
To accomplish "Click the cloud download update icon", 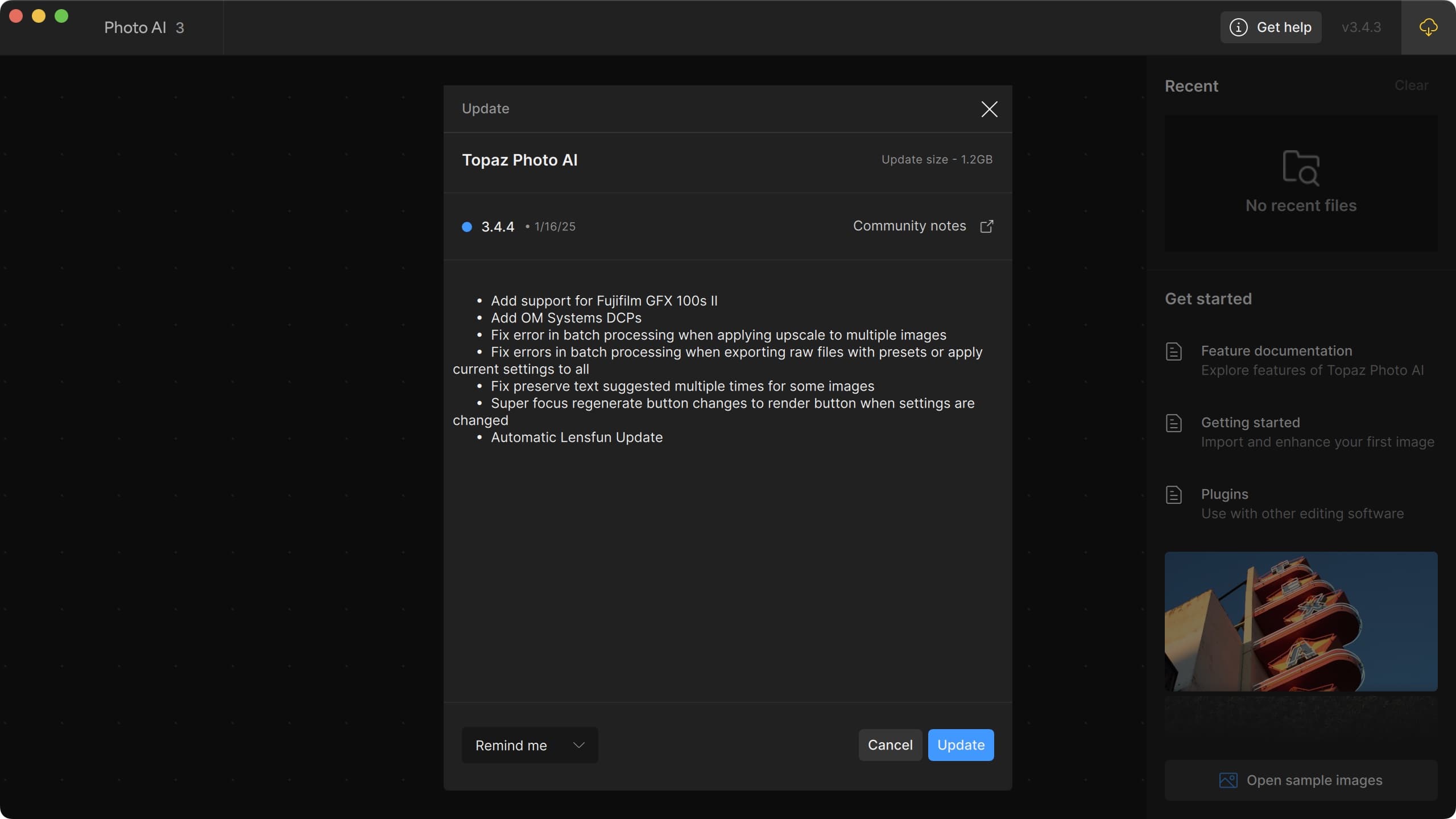I will [x=1428, y=27].
